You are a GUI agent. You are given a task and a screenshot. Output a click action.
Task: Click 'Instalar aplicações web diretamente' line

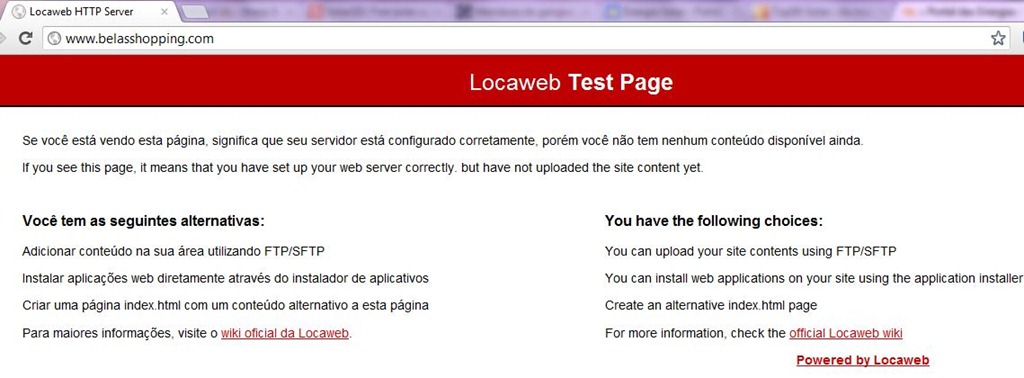(x=225, y=278)
